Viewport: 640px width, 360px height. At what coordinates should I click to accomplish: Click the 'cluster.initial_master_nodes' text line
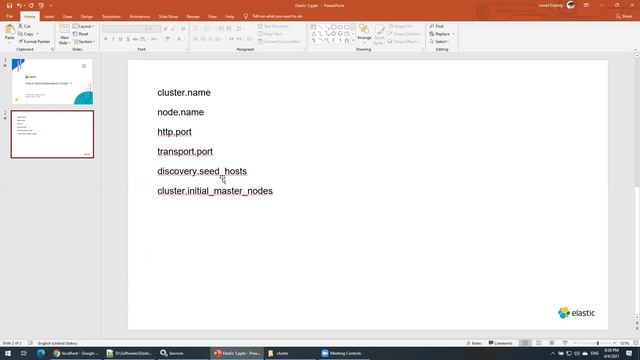coord(215,191)
